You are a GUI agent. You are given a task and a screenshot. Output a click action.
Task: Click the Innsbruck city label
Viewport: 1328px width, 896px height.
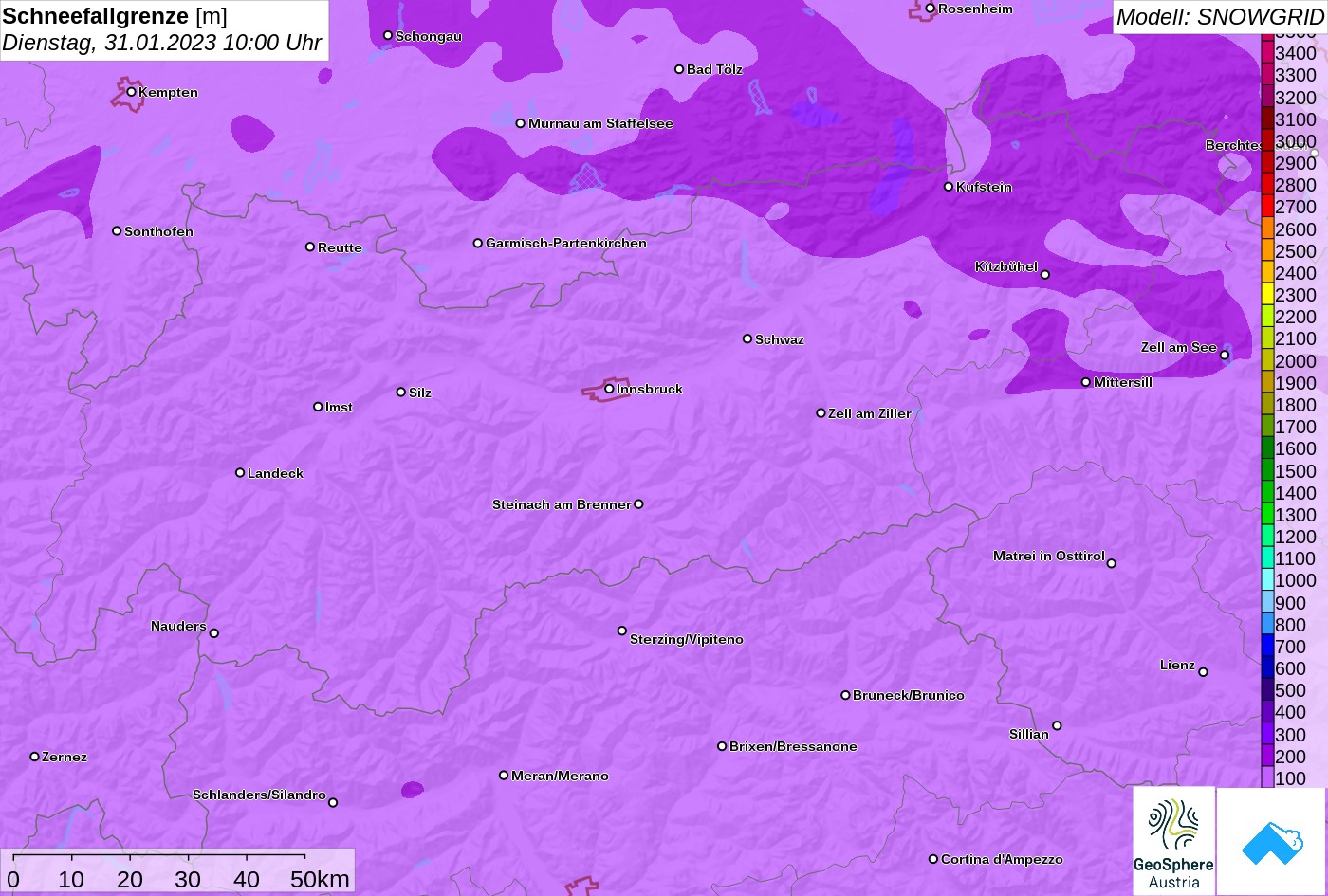coord(650,389)
